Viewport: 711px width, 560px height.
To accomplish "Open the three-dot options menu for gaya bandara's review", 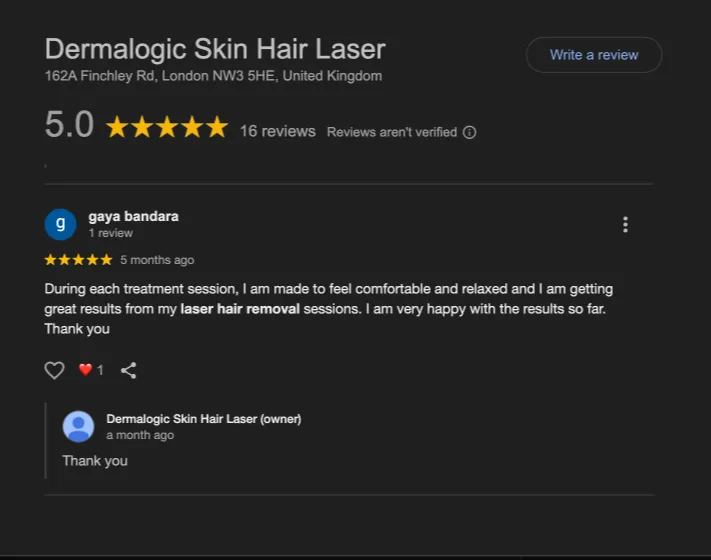I will (625, 224).
